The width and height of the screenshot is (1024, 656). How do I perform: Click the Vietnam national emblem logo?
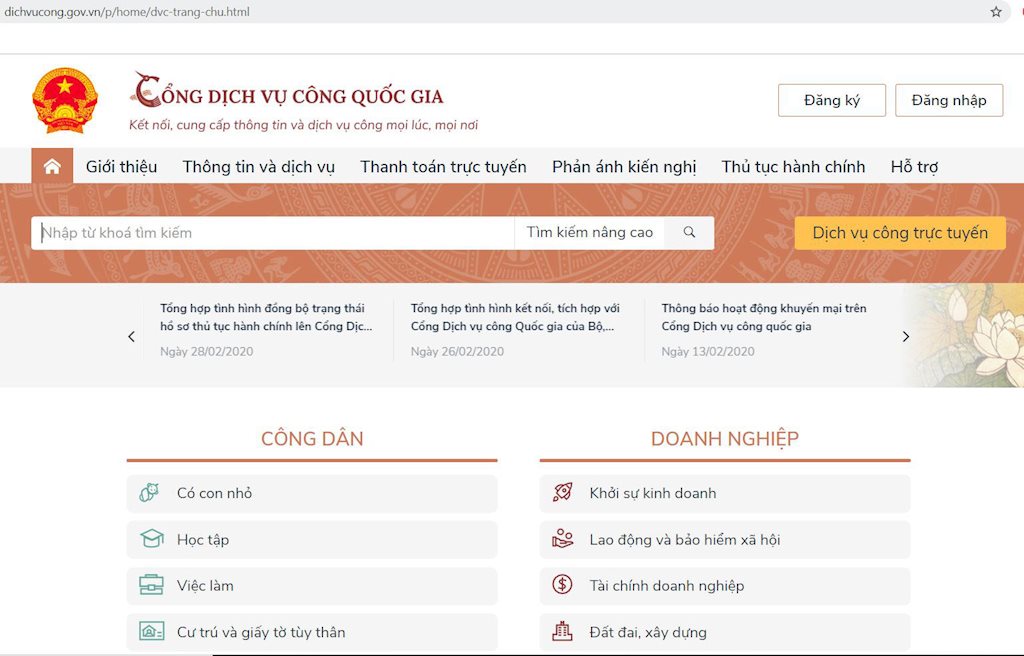[65, 101]
